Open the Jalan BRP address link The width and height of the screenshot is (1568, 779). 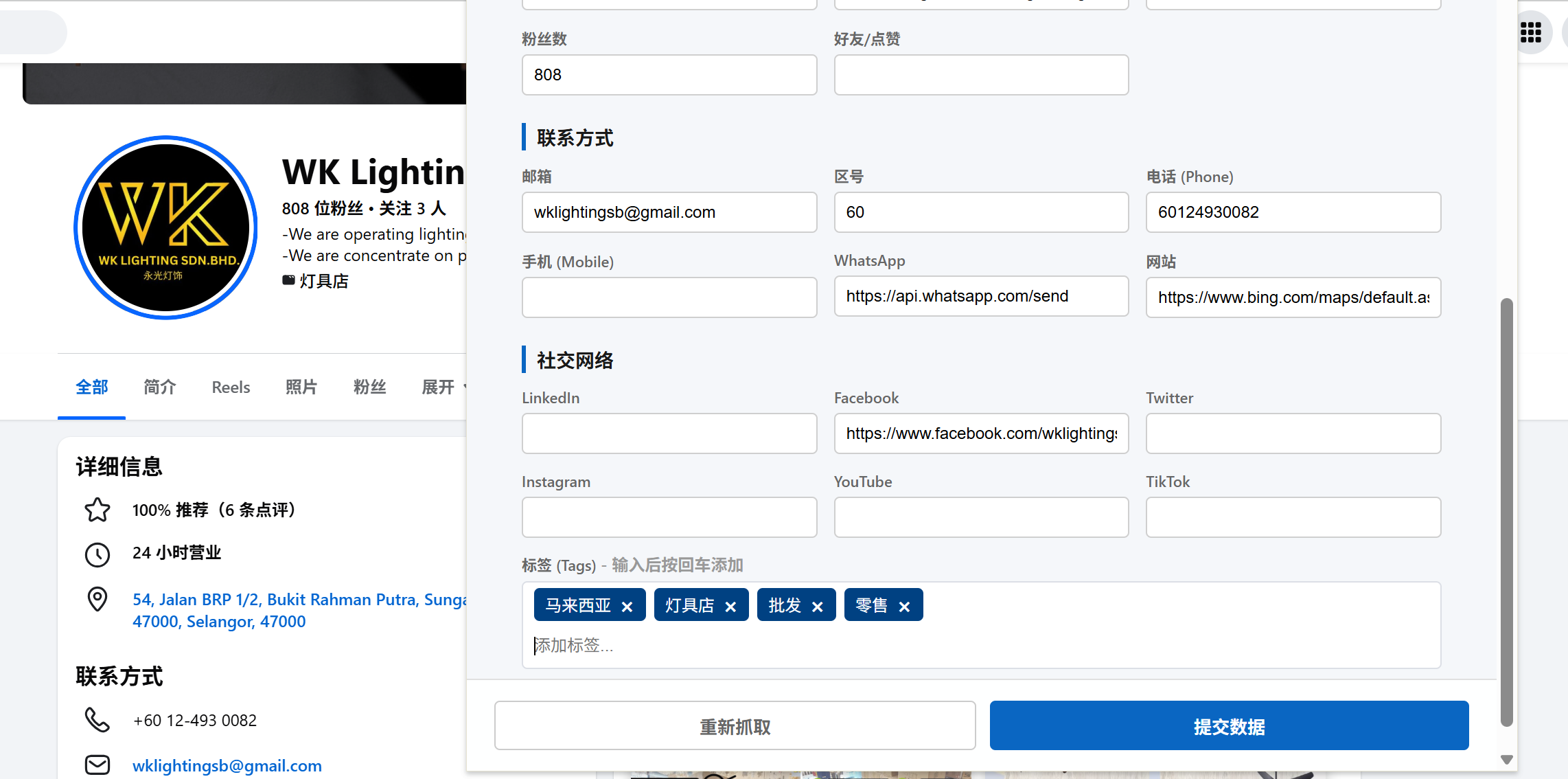click(299, 610)
